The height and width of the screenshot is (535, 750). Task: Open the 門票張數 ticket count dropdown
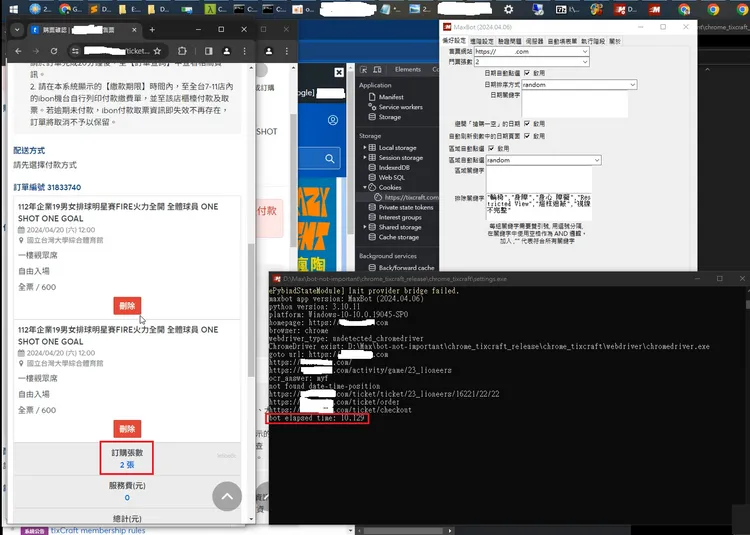pos(585,62)
